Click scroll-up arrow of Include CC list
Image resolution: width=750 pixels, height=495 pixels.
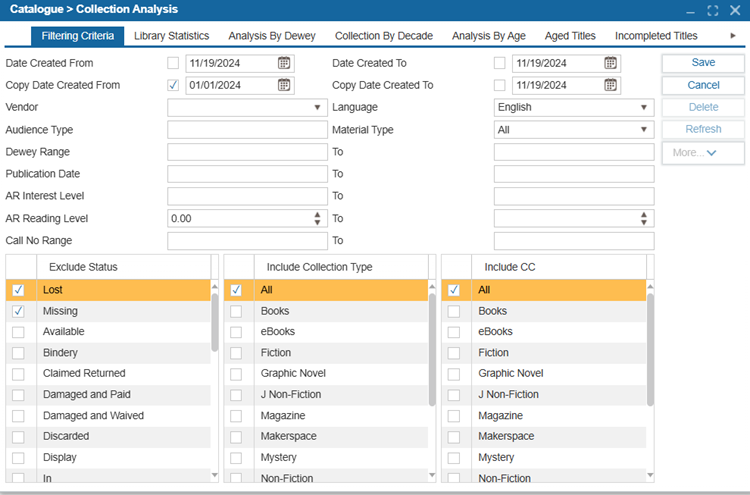[650, 286]
